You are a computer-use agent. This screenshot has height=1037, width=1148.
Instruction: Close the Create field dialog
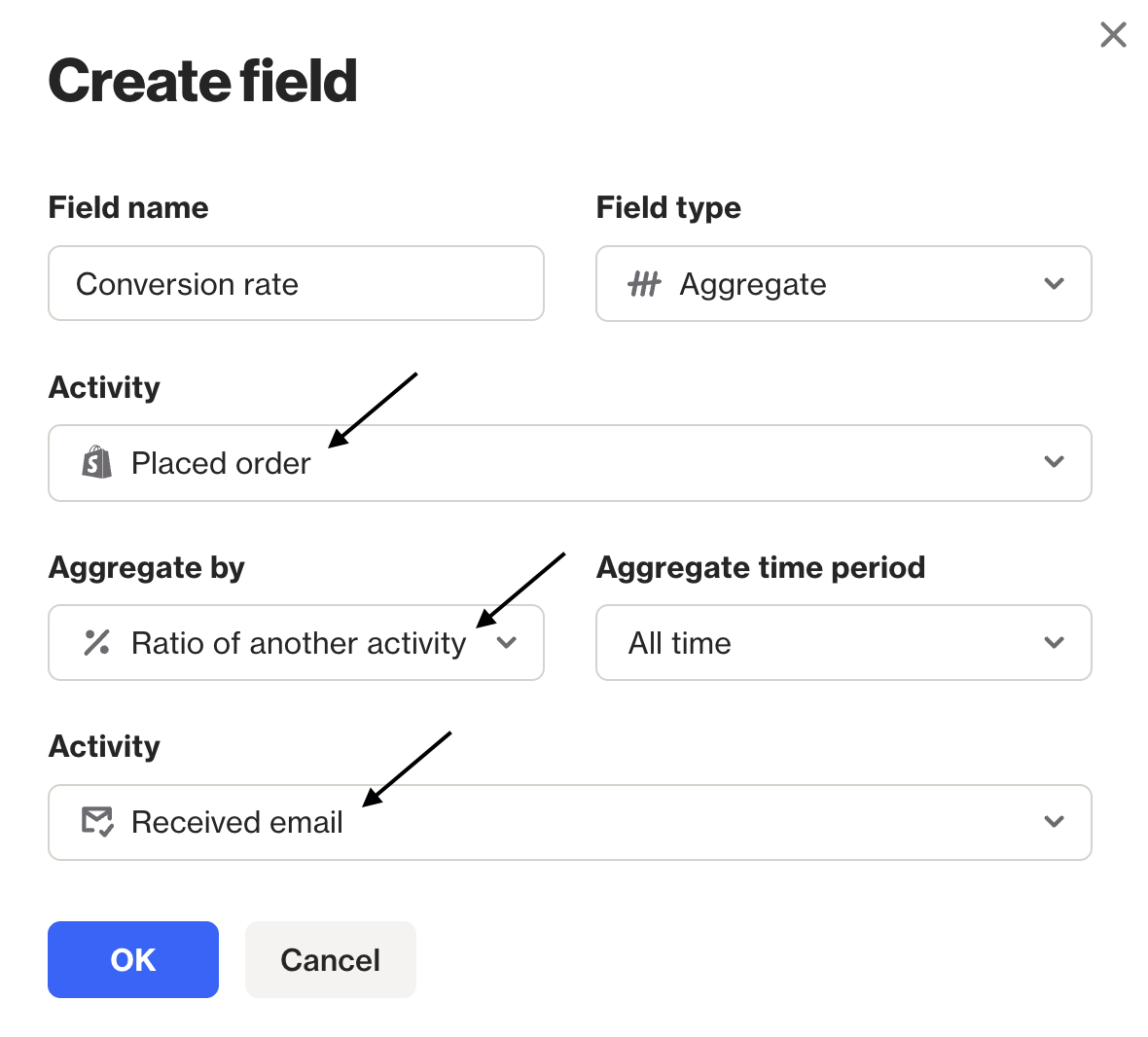[1113, 34]
